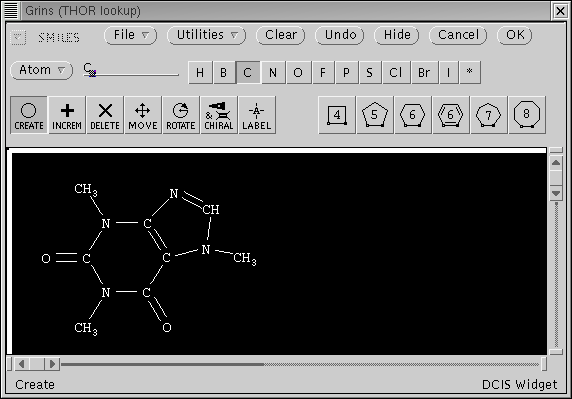Pick wildcard (*) atom button
572x399 pixels.
pyautogui.click(x=470, y=73)
